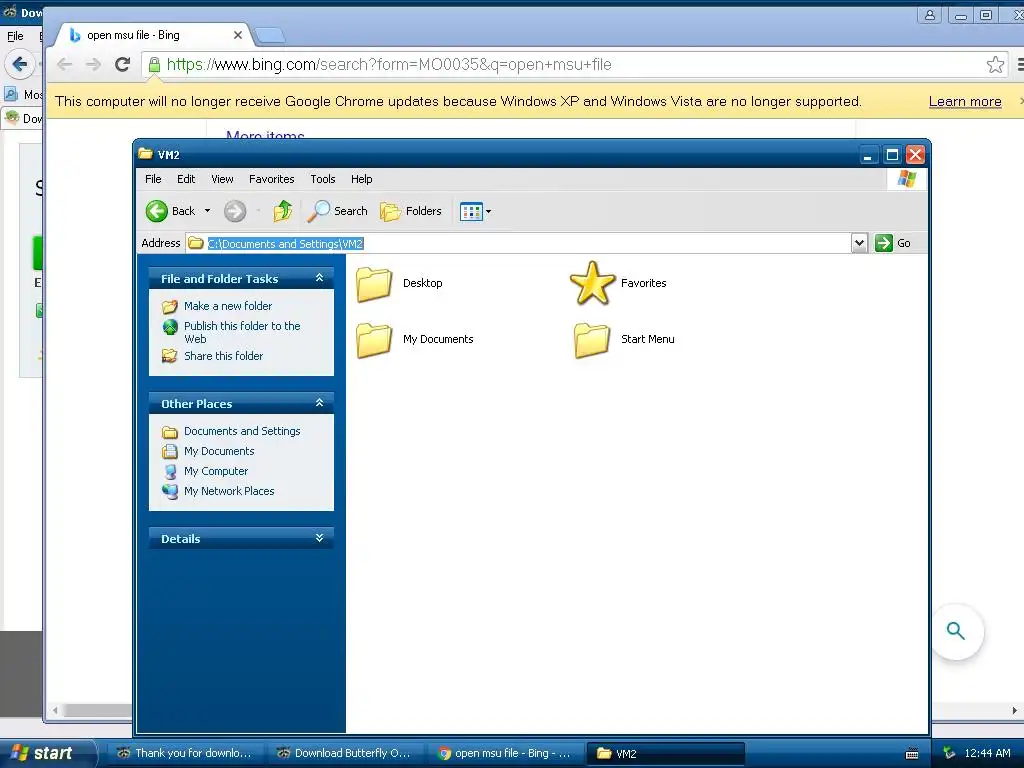Viewport: 1024px width, 768px height.
Task: Click Share this folder
Action: [223, 356]
